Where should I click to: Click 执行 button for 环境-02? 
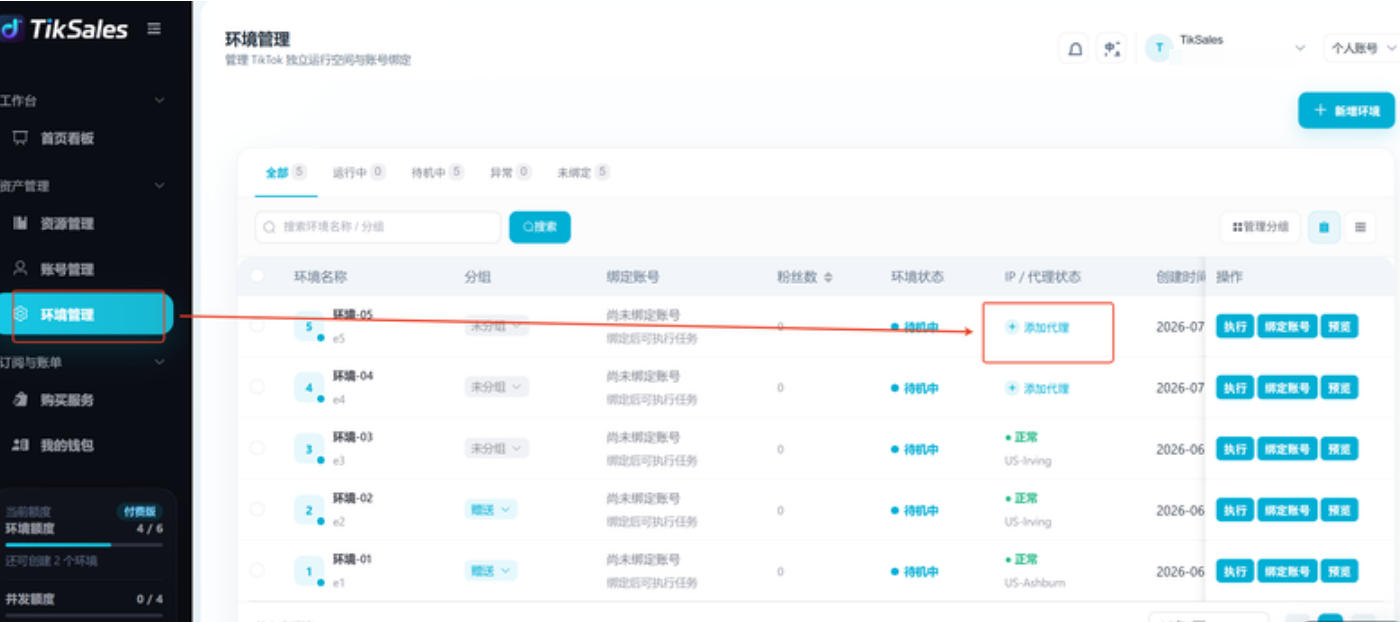[x=1235, y=510]
